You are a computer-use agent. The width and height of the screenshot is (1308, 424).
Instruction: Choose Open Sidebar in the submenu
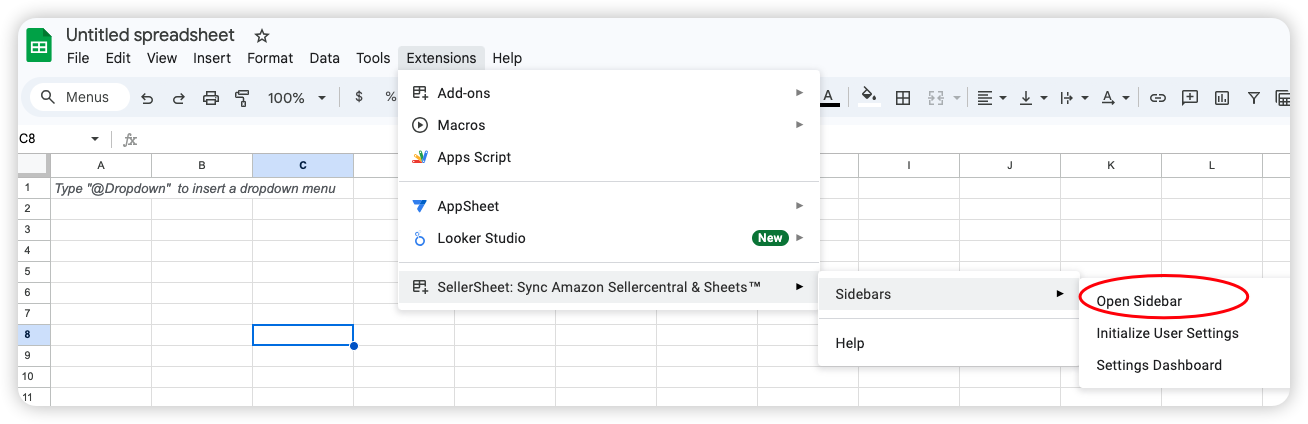pyautogui.click(x=1139, y=301)
